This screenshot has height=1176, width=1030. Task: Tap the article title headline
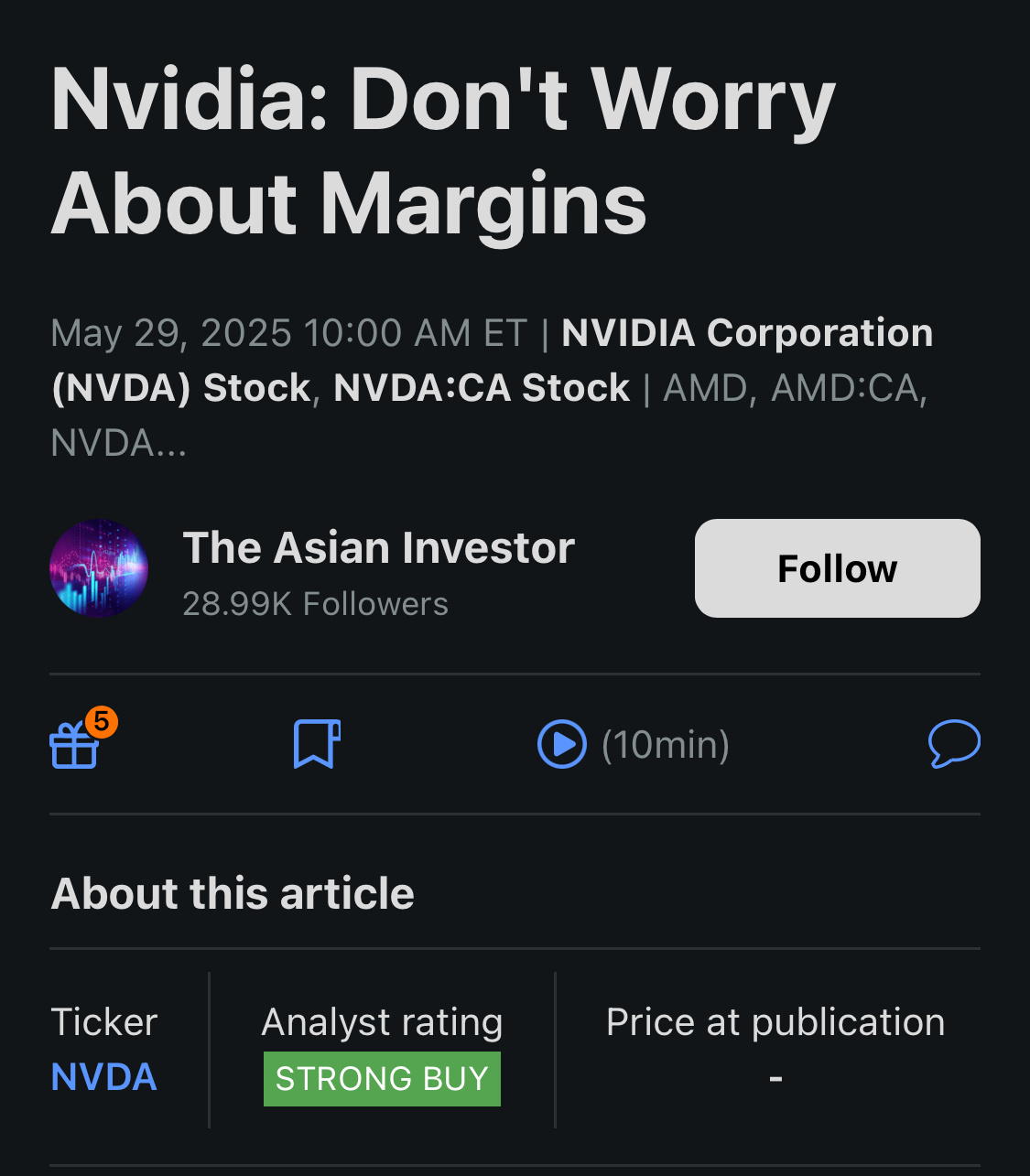443,151
